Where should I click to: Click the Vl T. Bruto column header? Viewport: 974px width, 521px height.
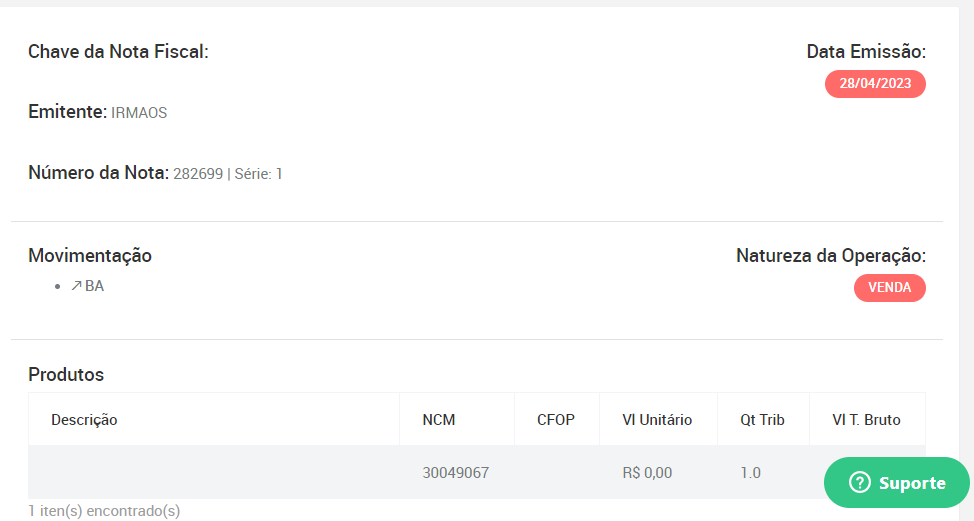(x=867, y=420)
